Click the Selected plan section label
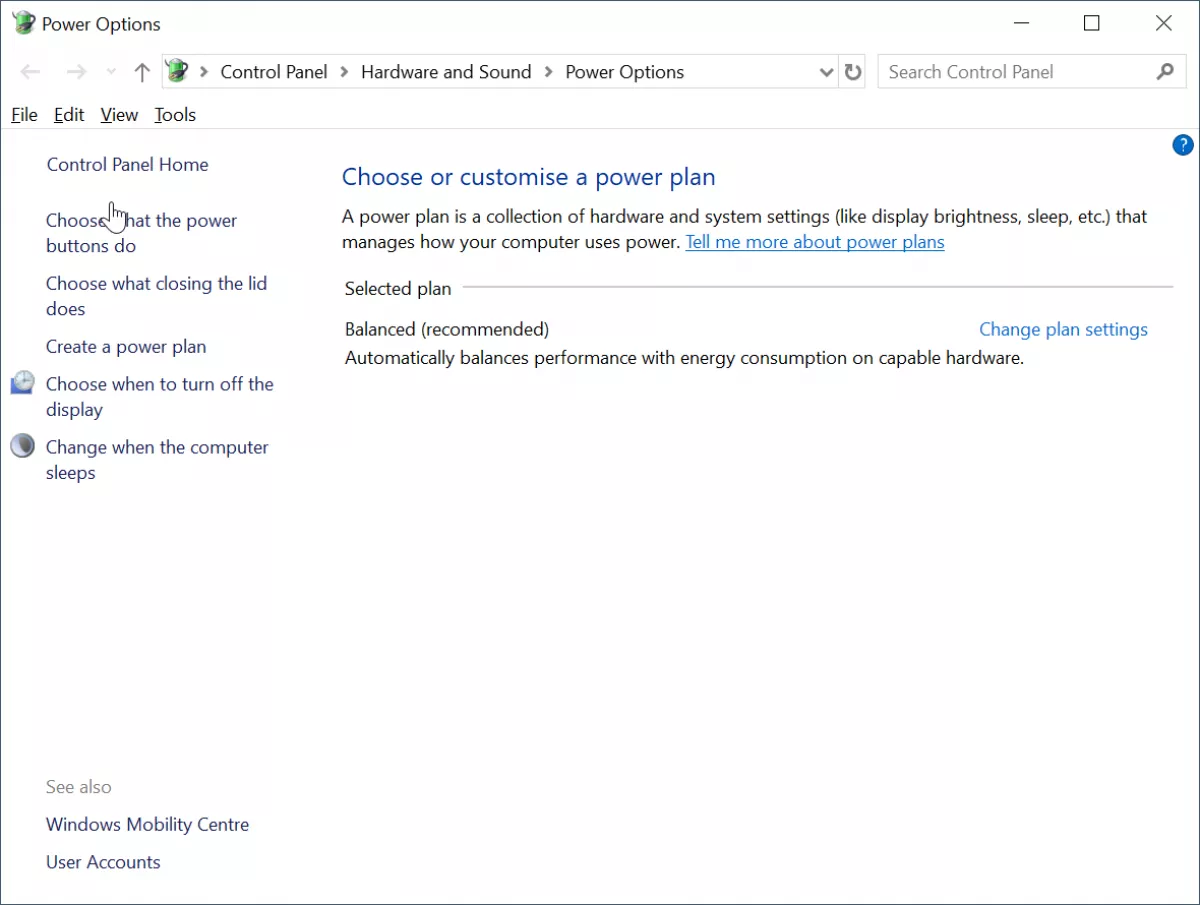1200x905 pixels. point(398,289)
